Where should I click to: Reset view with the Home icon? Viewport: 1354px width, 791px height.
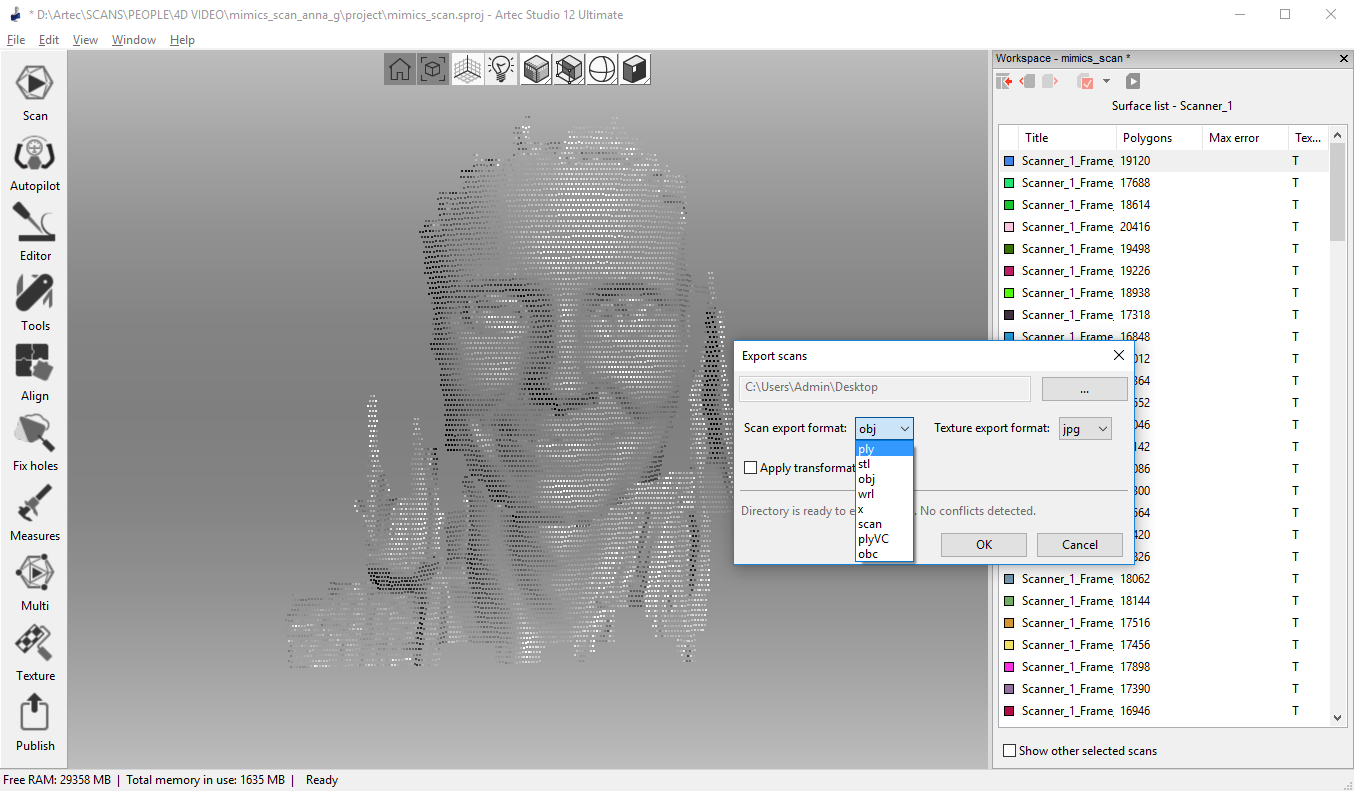[x=400, y=69]
